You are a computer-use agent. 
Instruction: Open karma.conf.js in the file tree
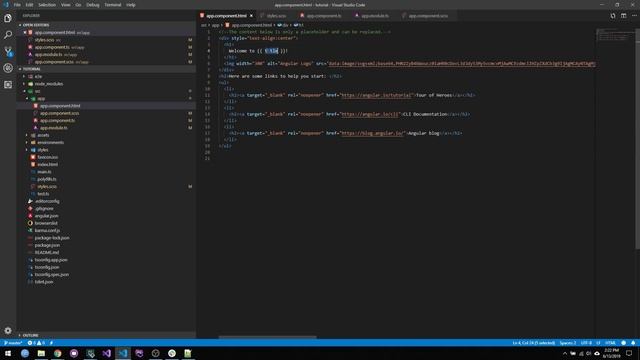click(x=47, y=231)
